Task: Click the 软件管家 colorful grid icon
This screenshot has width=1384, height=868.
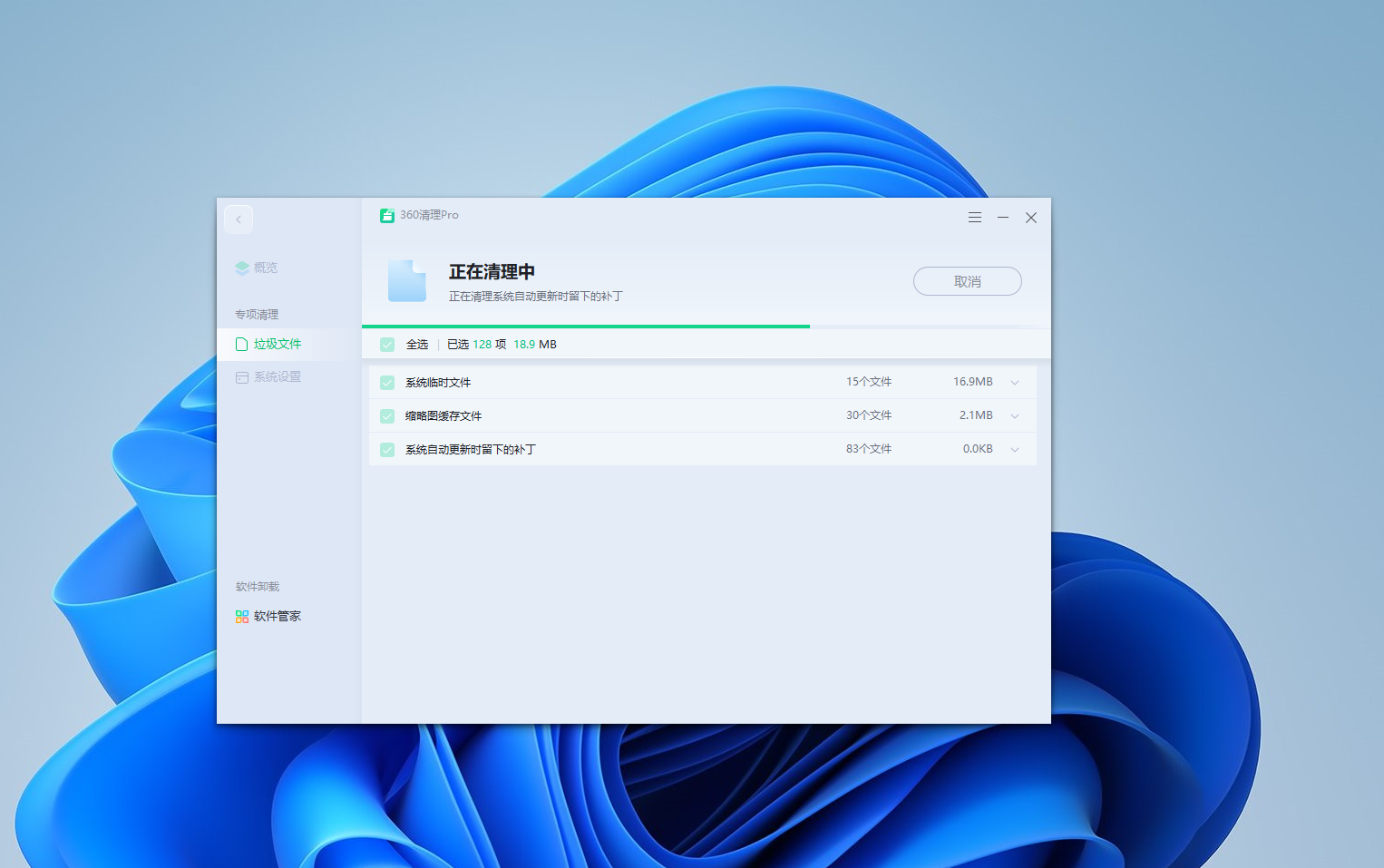Action: [242, 617]
